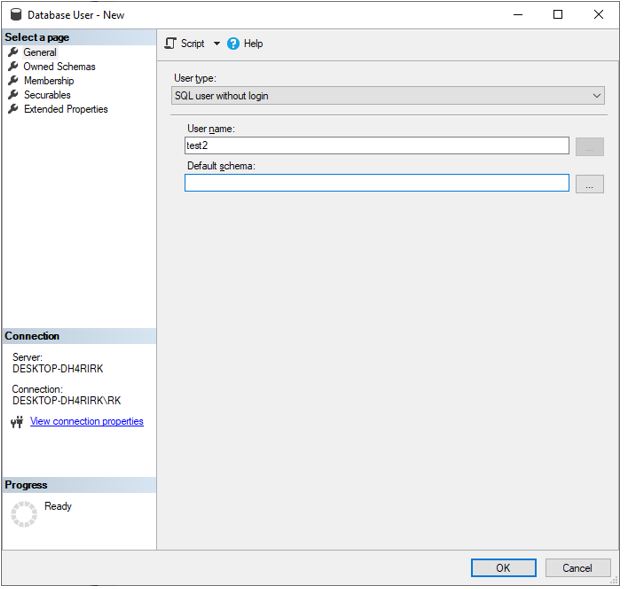
Task: Switch to the Membership page
Action: [x=49, y=81]
